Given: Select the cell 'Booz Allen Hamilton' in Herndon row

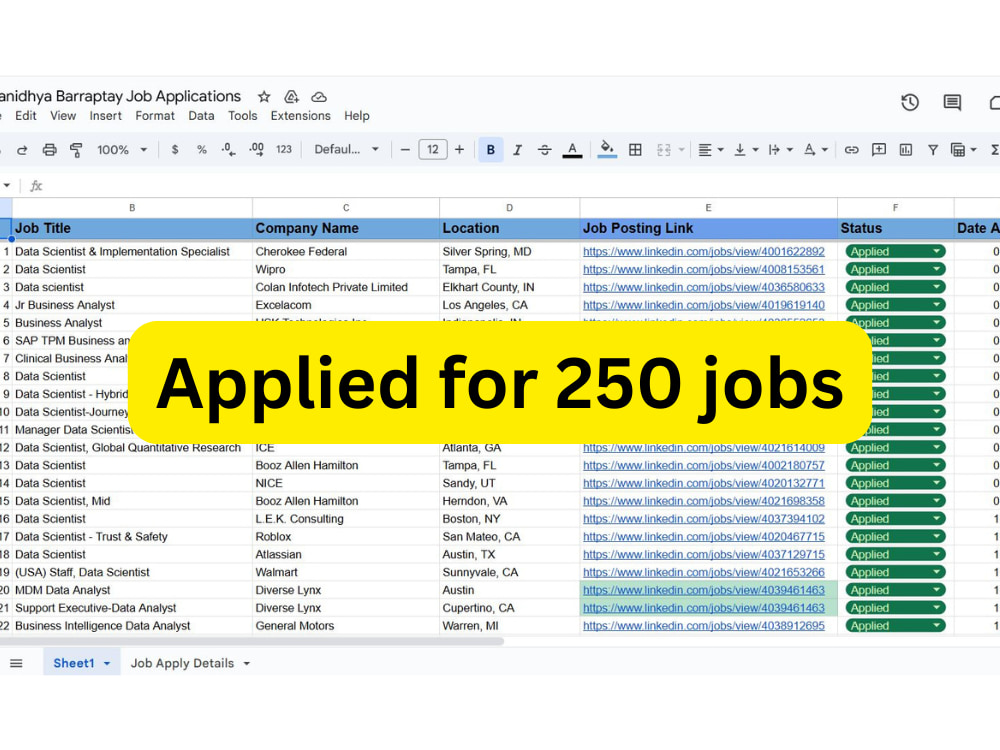Looking at the screenshot, I should point(346,501).
